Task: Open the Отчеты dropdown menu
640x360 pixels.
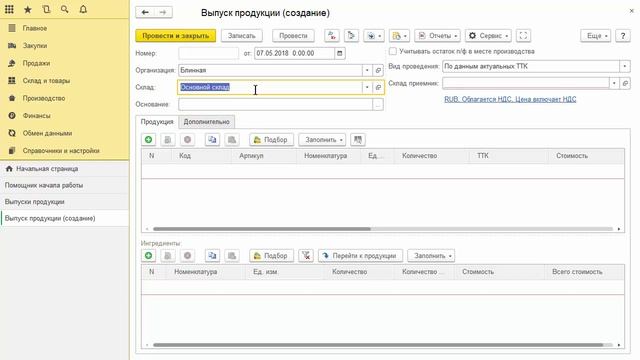Action: [x=438, y=36]
